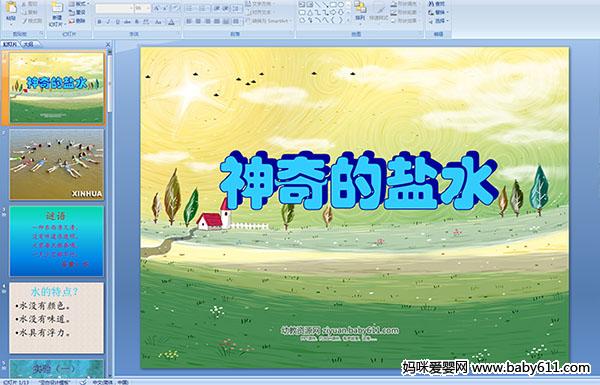600x385 pixels.
Task: Open the Replace dropdown in editing group
Action: (438, 12)
